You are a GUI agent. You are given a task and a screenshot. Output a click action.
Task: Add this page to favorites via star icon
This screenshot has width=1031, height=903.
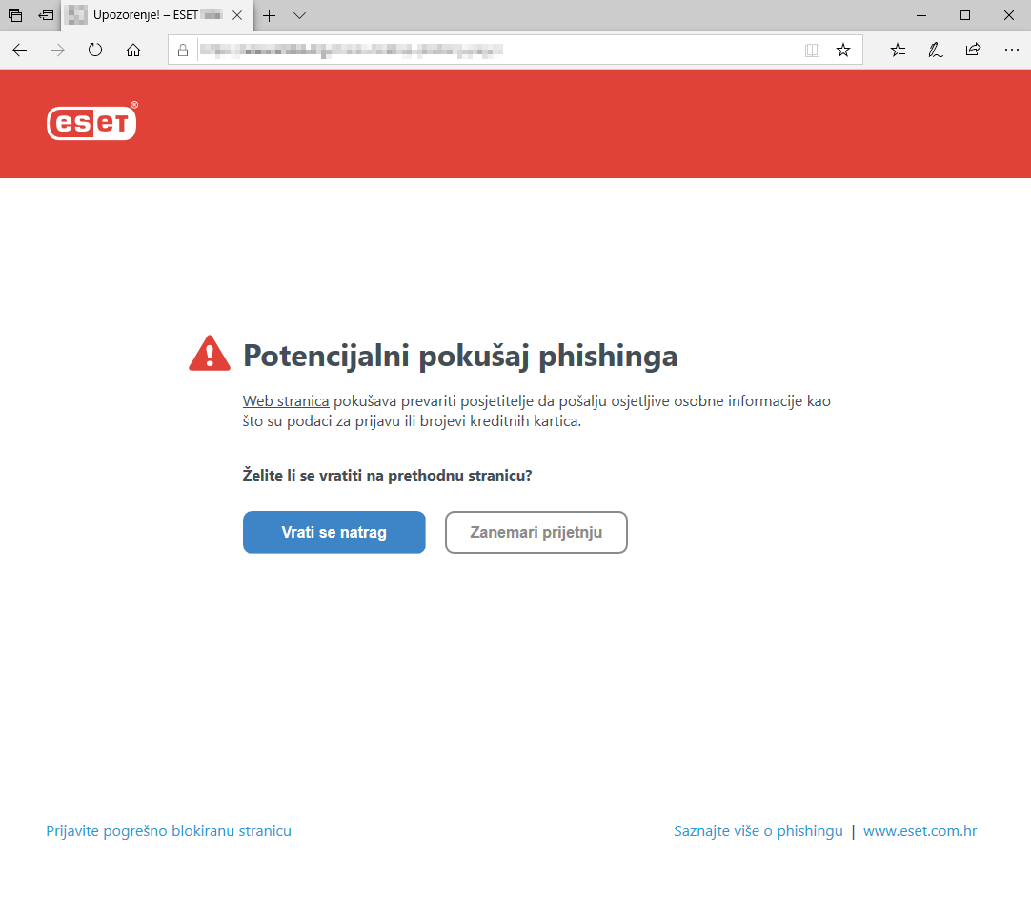click(x=843, y=49)
